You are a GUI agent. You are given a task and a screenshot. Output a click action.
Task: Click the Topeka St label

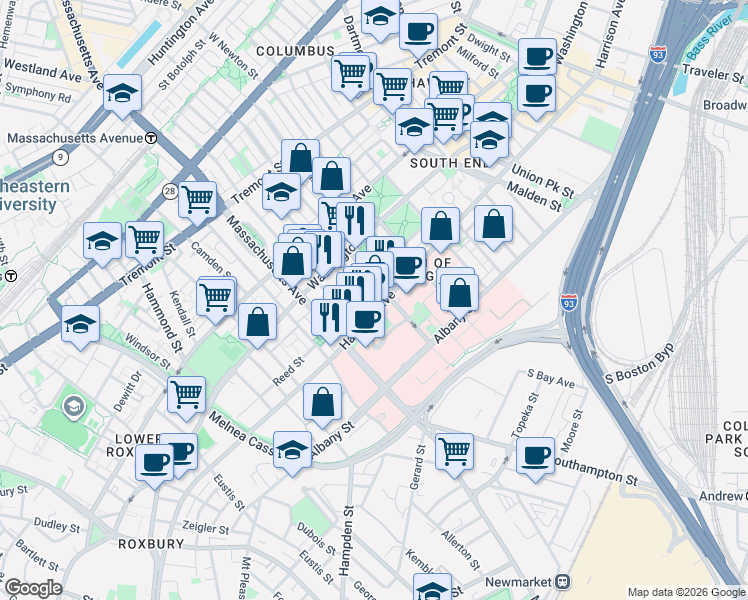click(524, 415)
